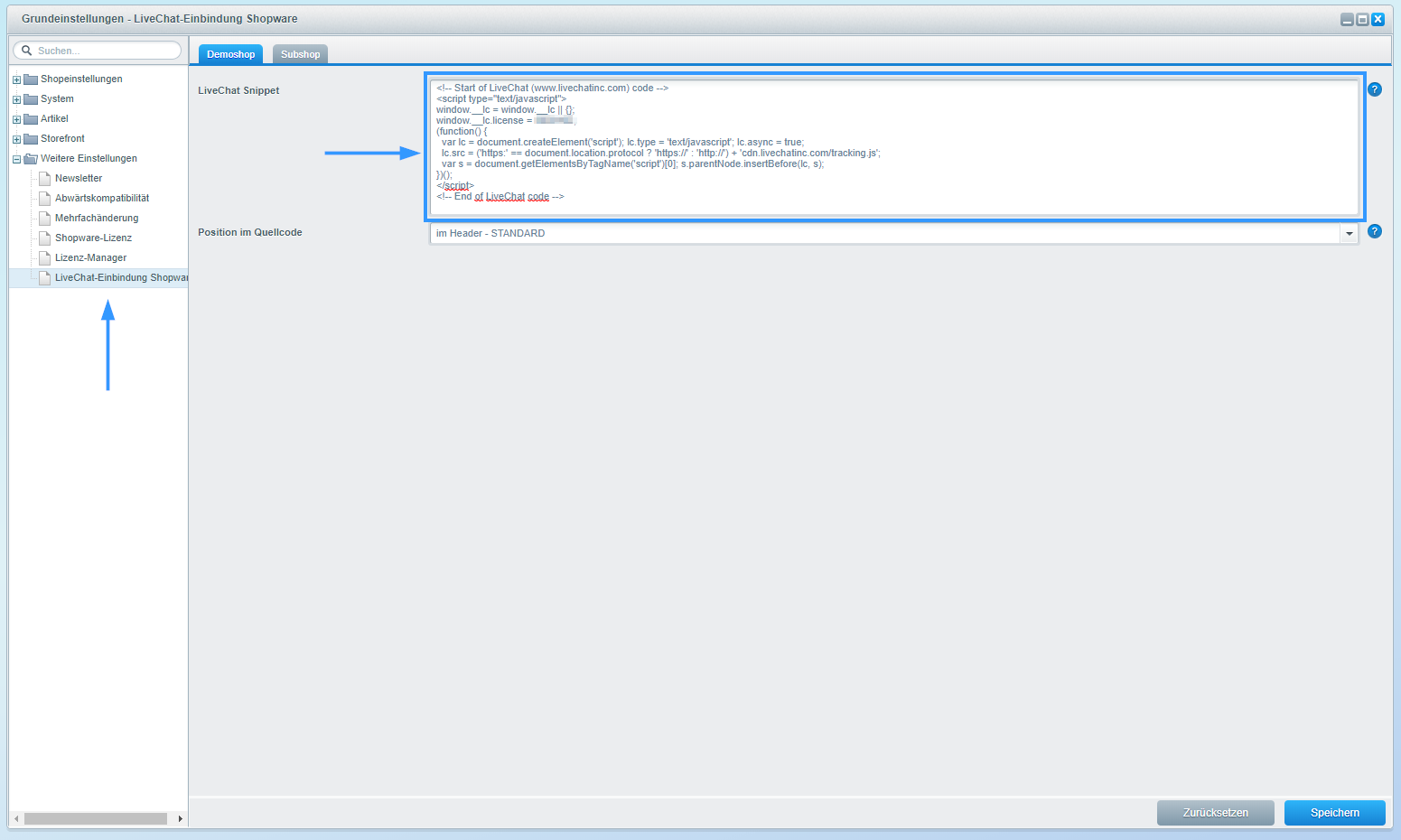This screenshot has height=840, width=1401.
Task: Select the Storefront tree label
Action: point(62,138)
